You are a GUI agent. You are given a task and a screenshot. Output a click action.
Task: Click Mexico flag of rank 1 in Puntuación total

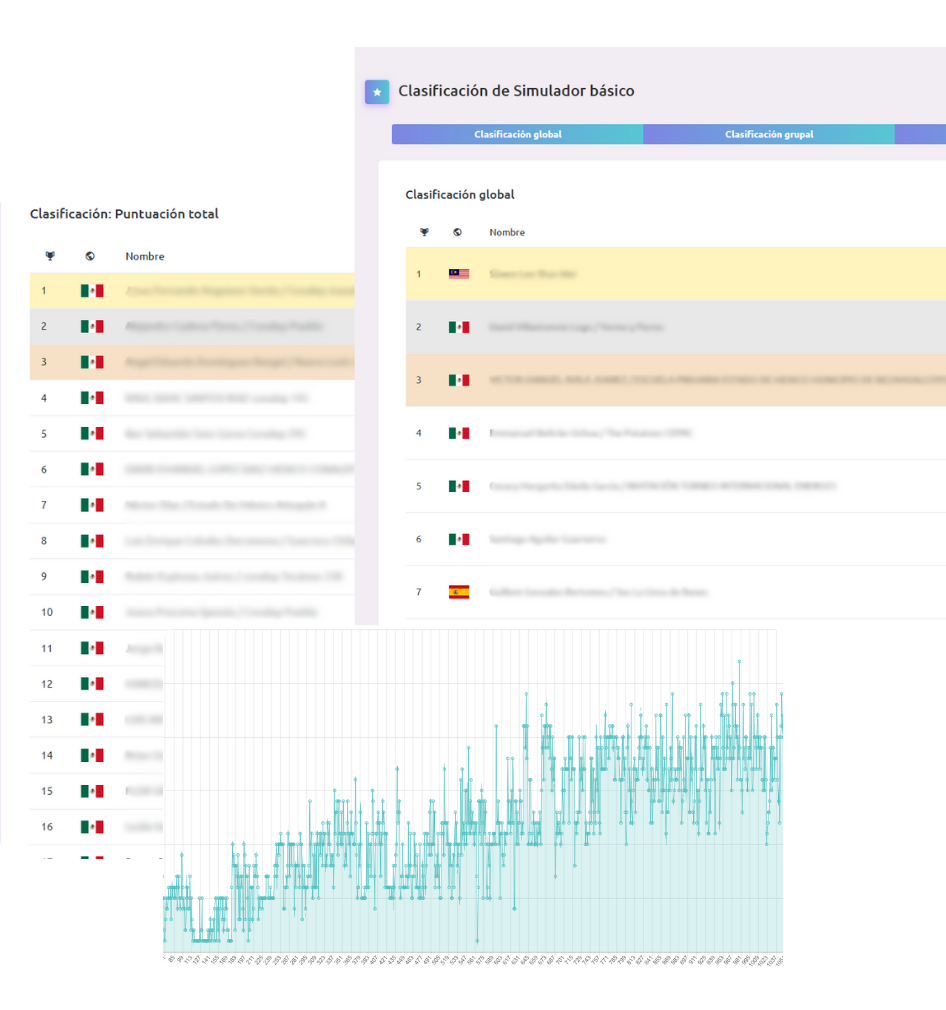(x=92, y=291)
